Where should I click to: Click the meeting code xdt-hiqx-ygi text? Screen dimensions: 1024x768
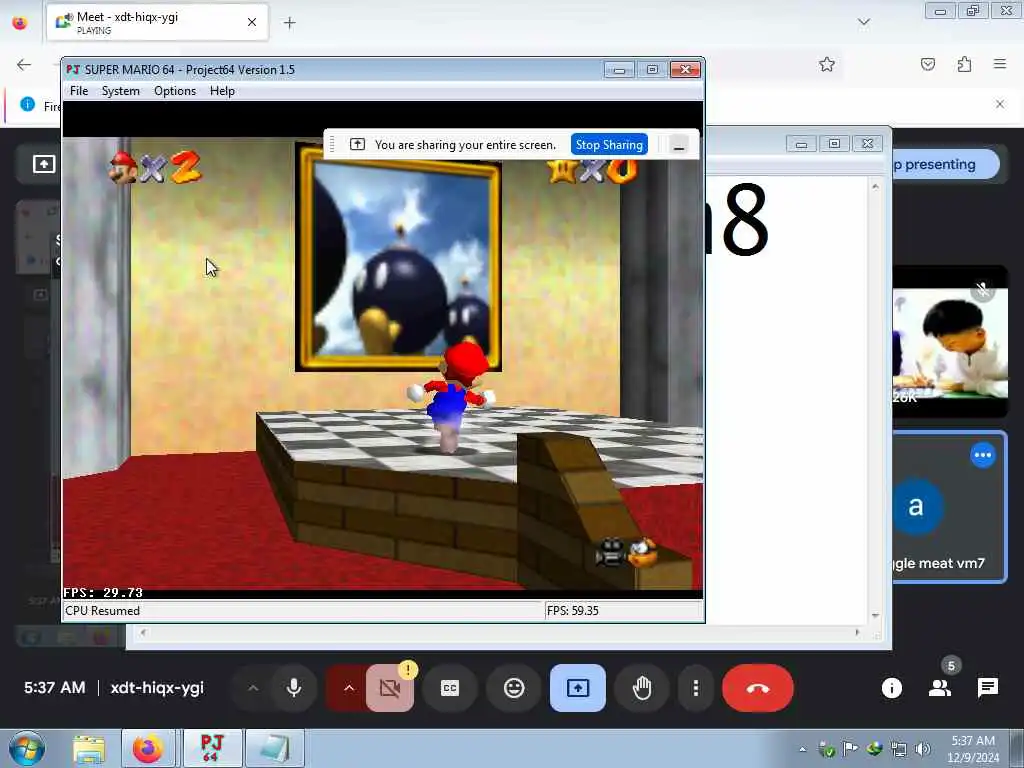157,688
